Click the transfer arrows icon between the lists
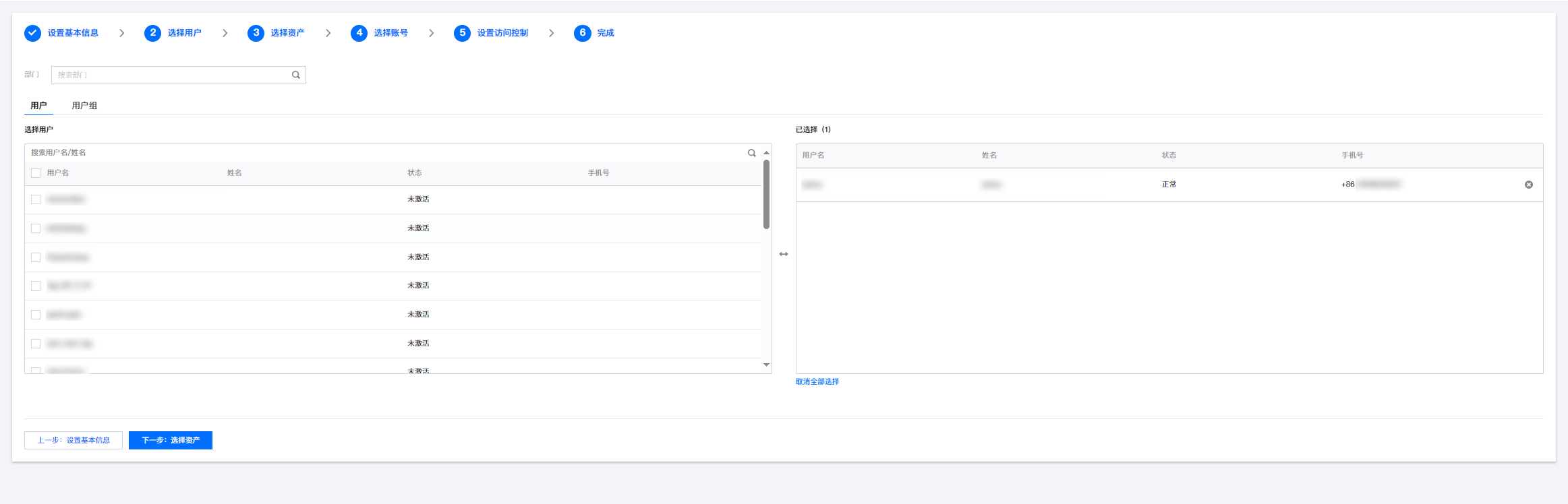 click(x=784, y=254)
